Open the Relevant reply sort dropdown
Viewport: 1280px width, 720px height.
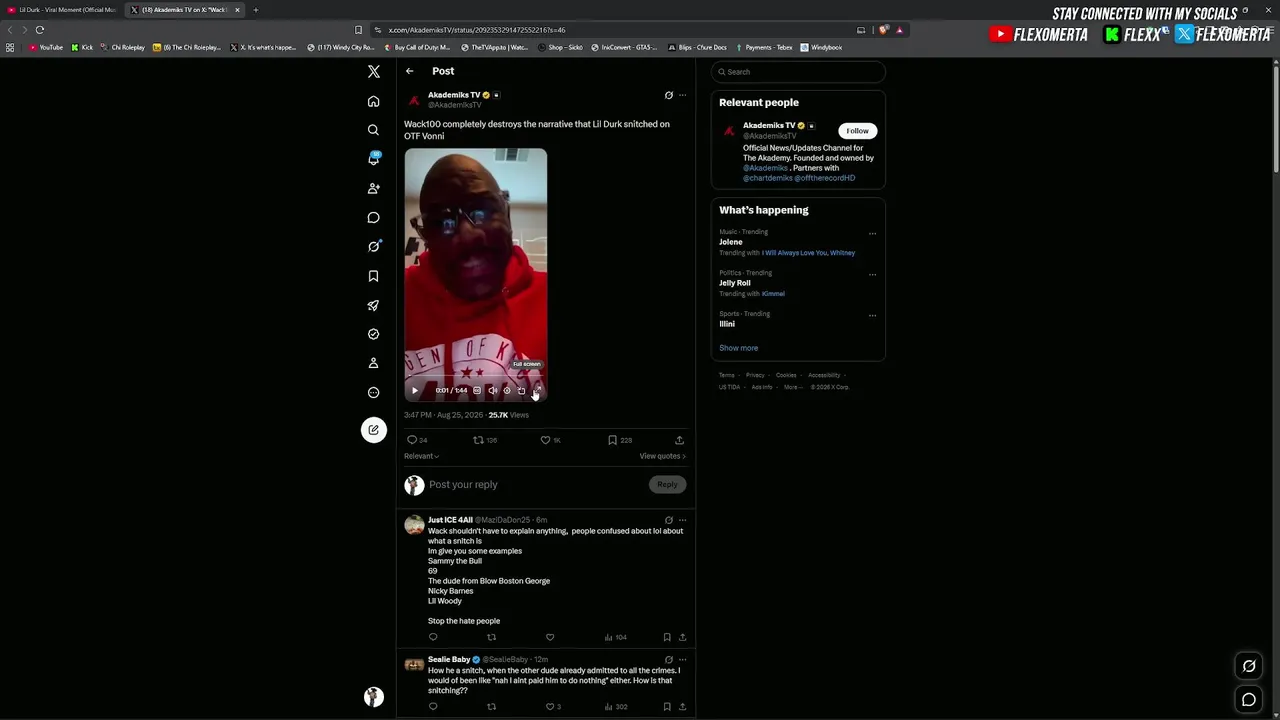point(421,456)
